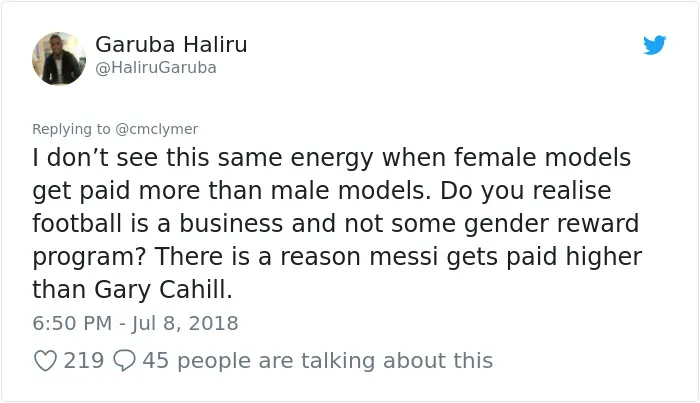Open "45 people are talking about this"
Screen dimensions: 700x403
click(317, 361)
